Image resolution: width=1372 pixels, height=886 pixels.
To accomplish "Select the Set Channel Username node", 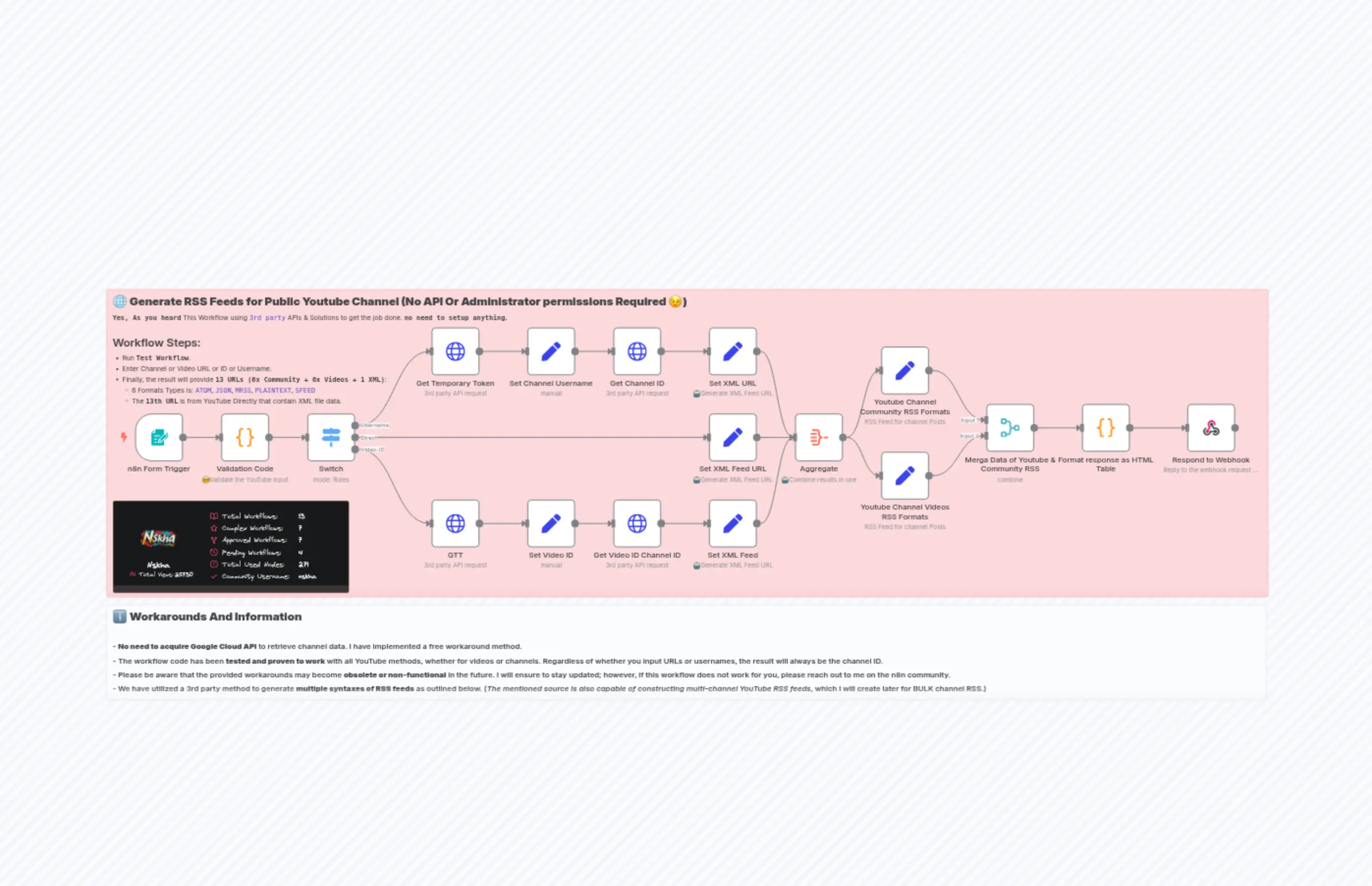I will click(x=551, y=351).
